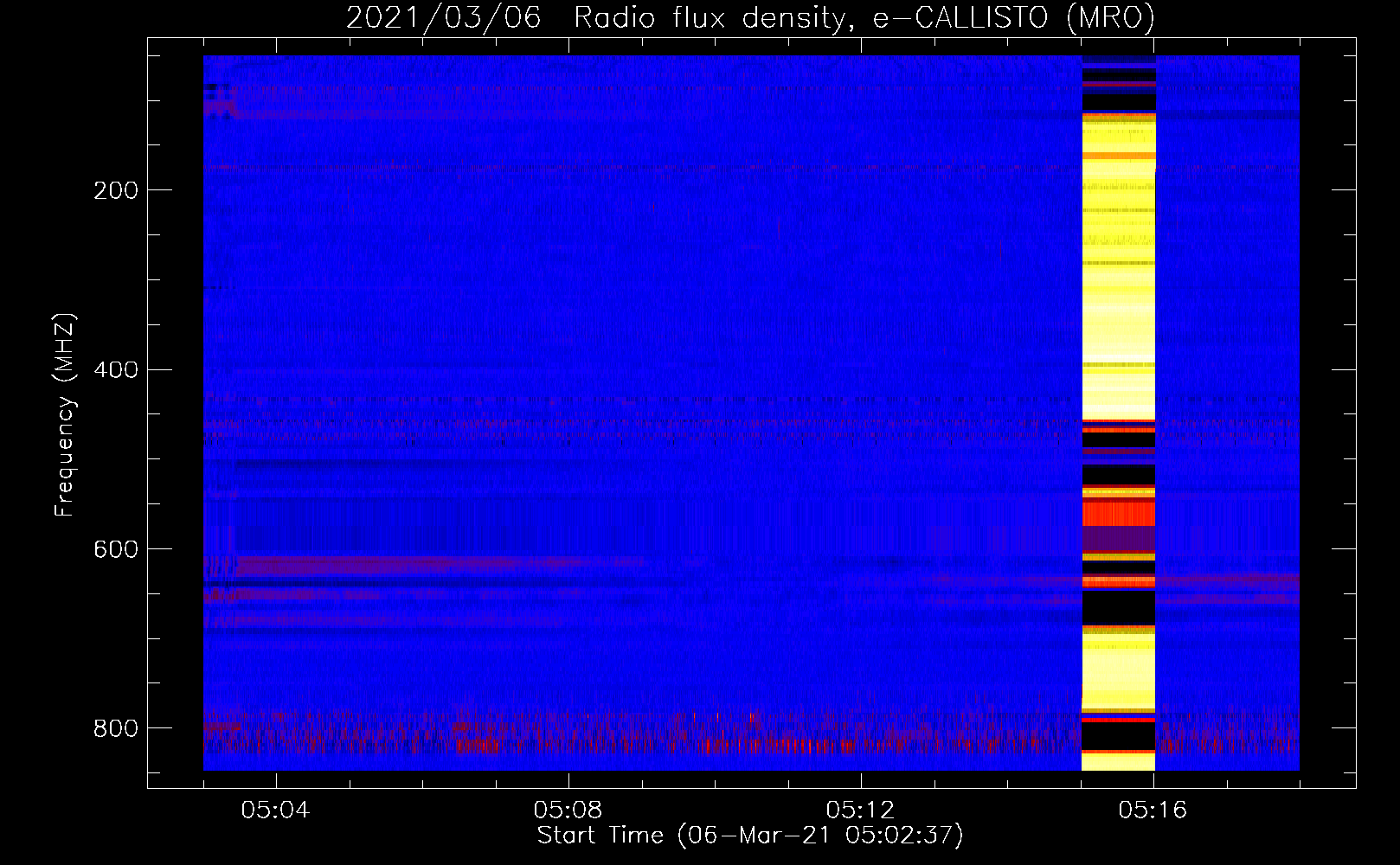Click the 200 frequency tick label
This screenshot has height=865, width=1400.
[x=116, y=190]
